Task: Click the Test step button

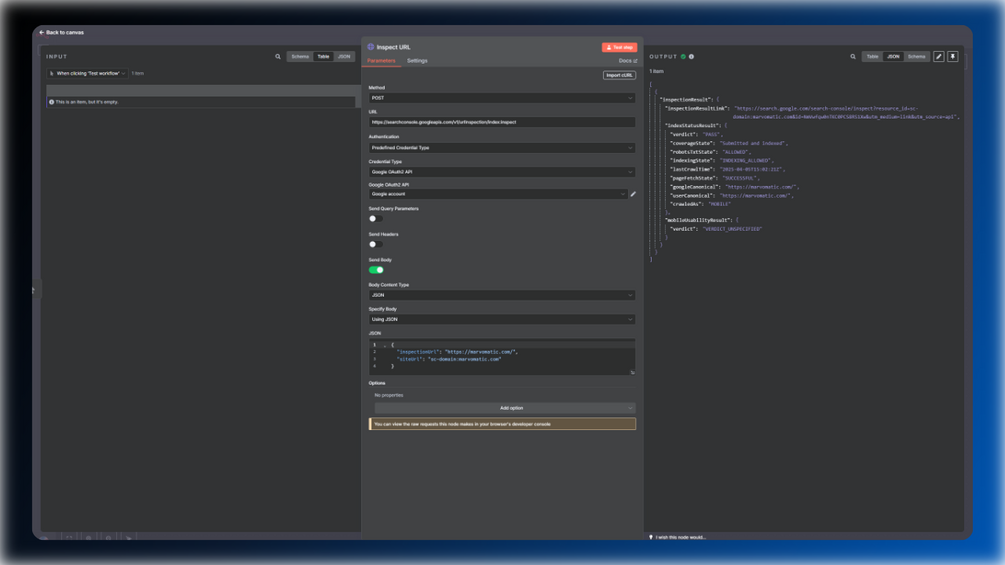Action: coord(619,47)
